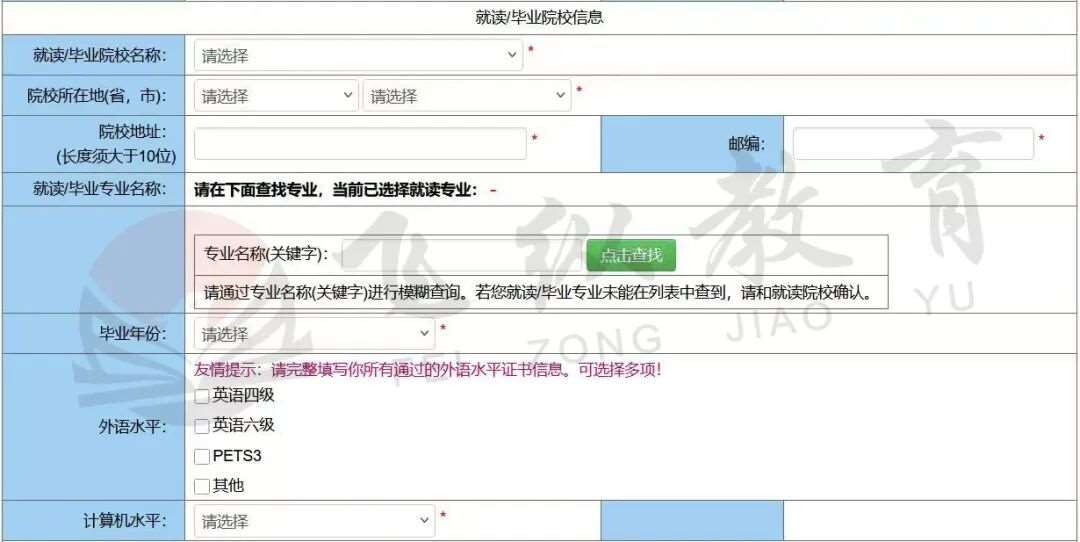Click the 邮编 label cell
This screenshot has width=1080, height=542.
(x=746, y=144)
